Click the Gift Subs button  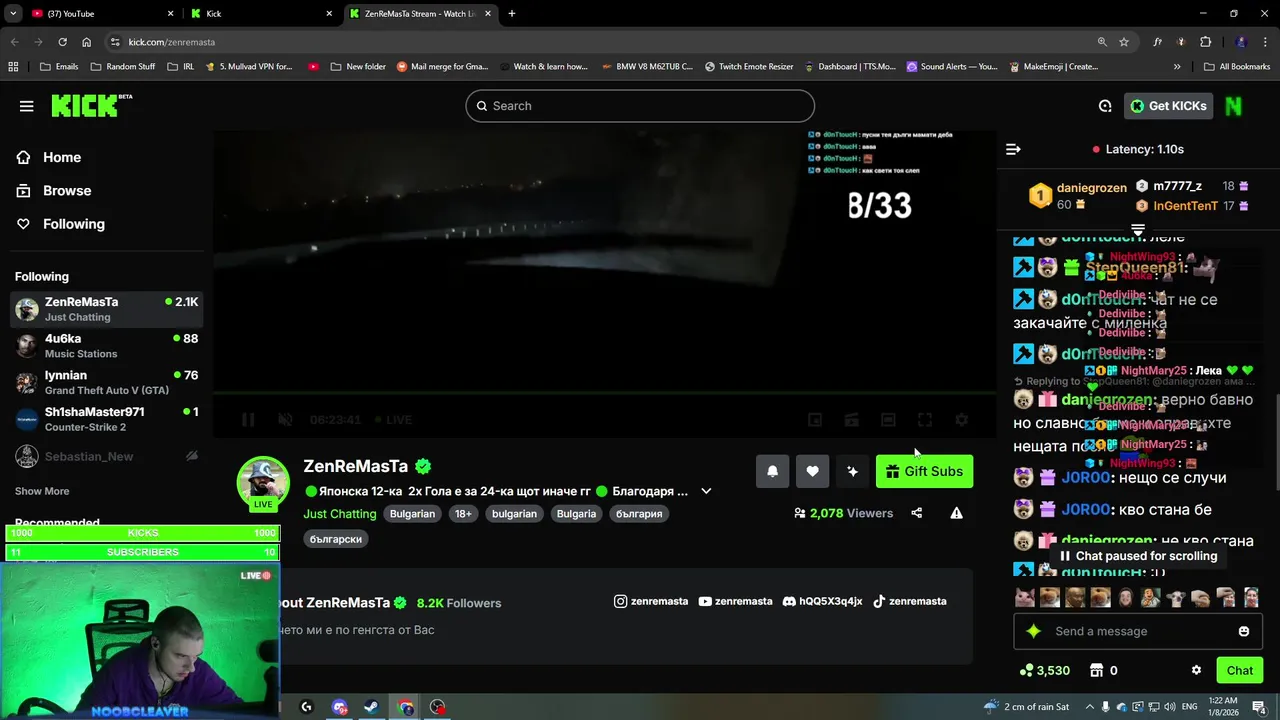(924, 471)
